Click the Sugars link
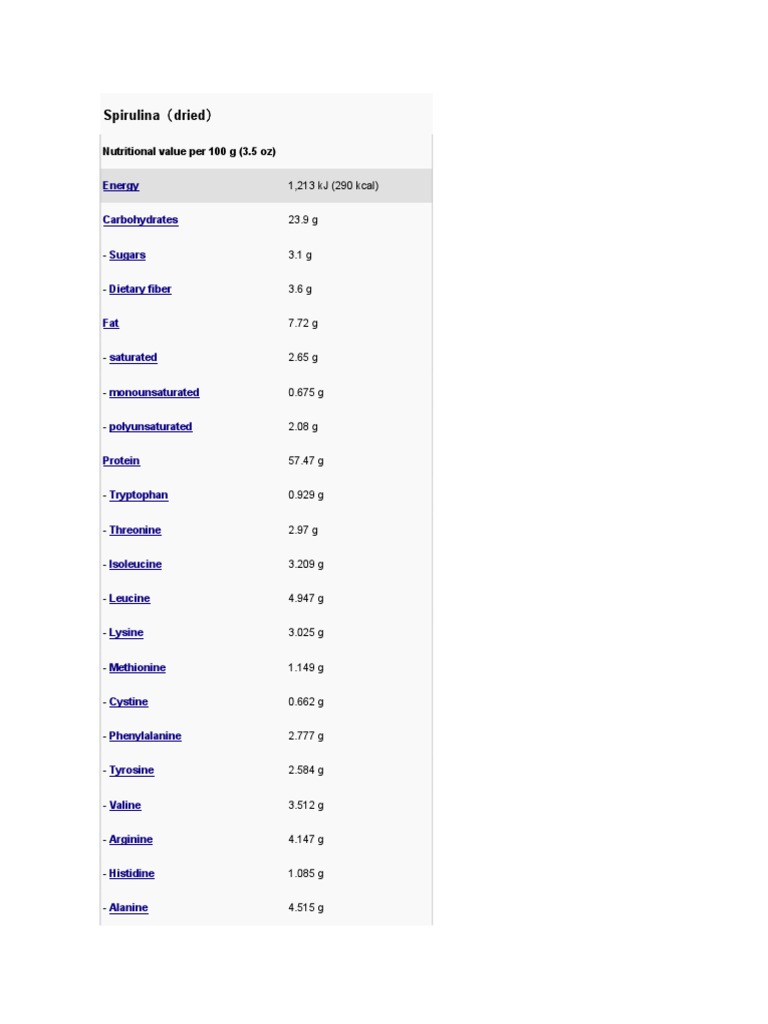 (x=127, y=255)
